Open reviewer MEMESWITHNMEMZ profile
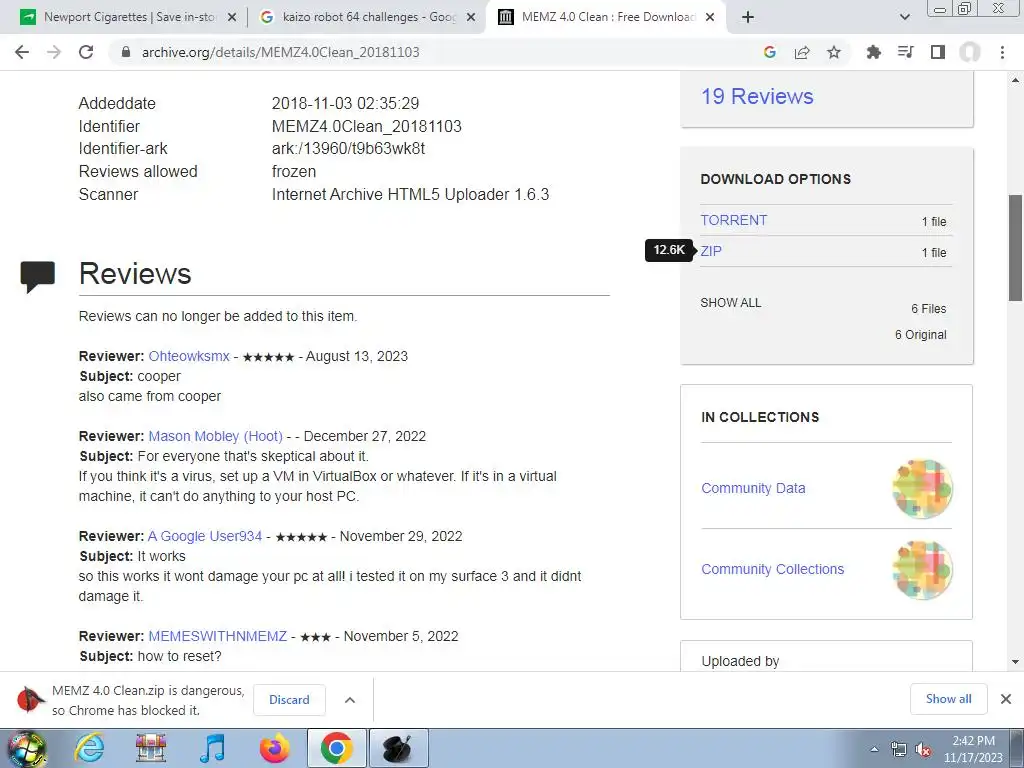1024x768 pixels. click(217, 636)
